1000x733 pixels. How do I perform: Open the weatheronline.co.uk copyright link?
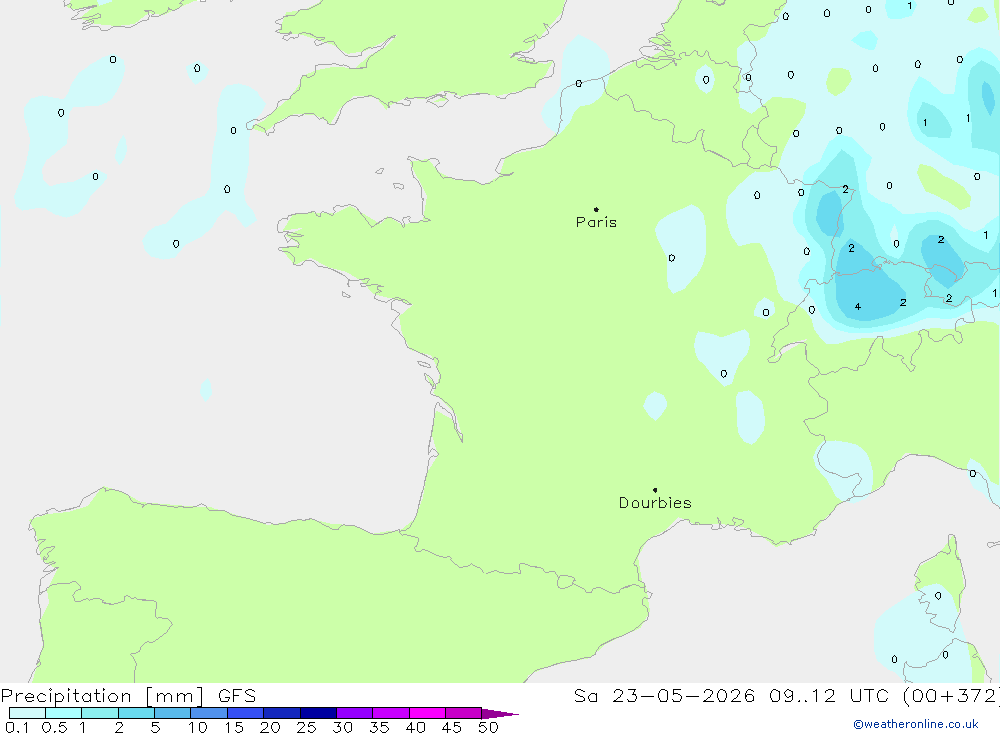916,724
